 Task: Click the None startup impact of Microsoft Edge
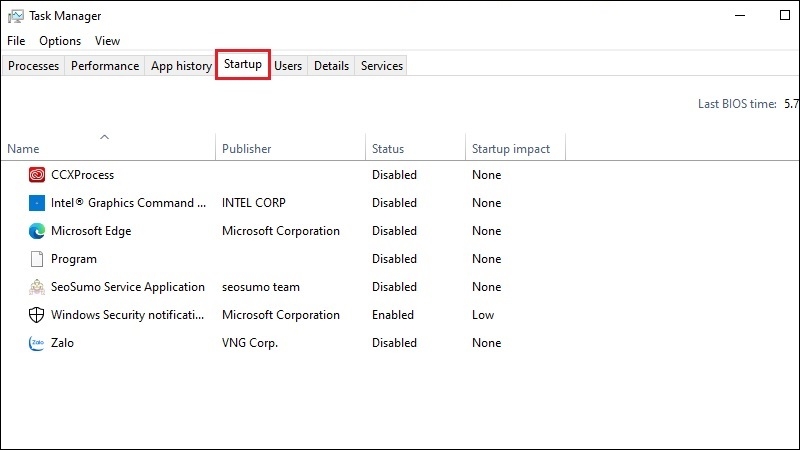pyautogui.click(x=487, y=231)
